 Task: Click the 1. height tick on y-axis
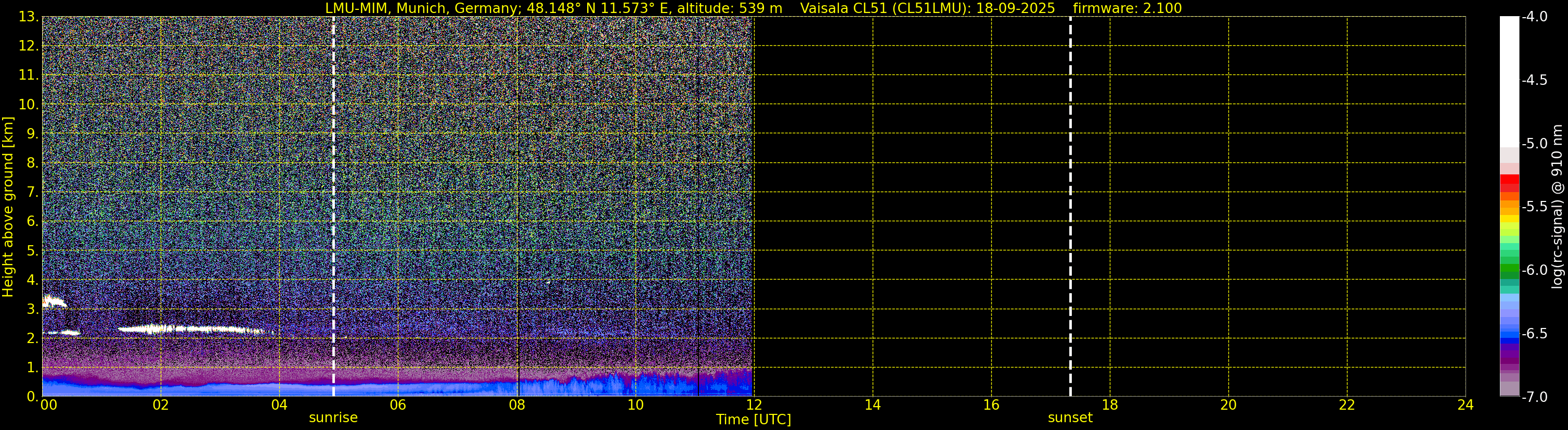point(32,368)
